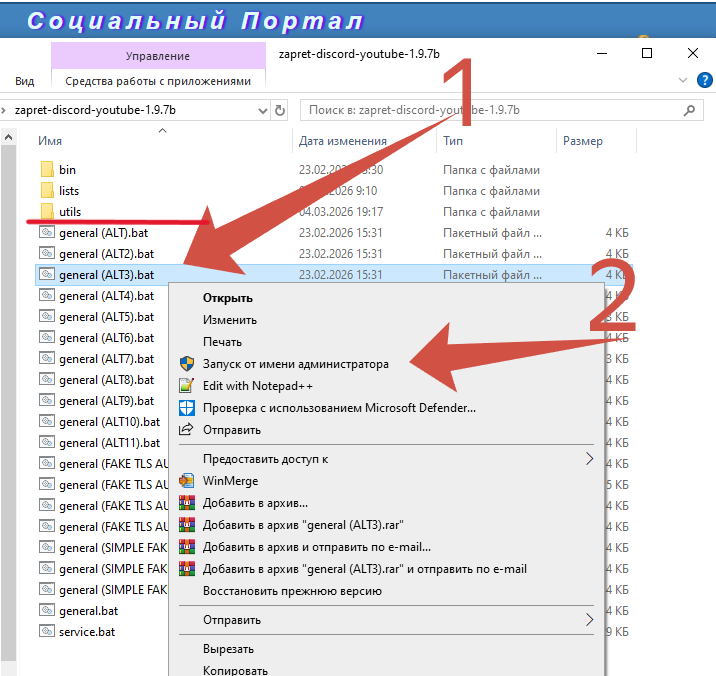Click the general (ALT2).bat file icon
Viewport: 716px width, 676px height.
tap(47, 253)
